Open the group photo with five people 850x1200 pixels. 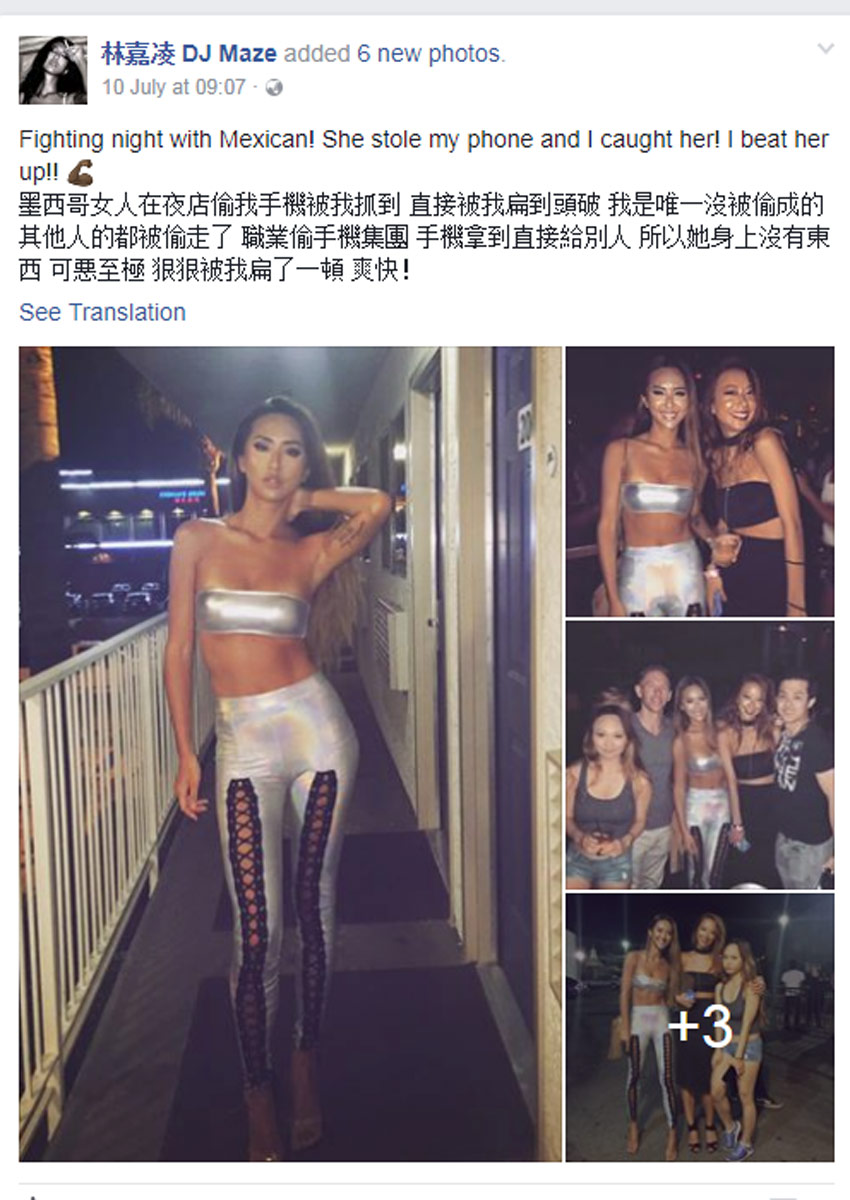click(x=700, y=755)
